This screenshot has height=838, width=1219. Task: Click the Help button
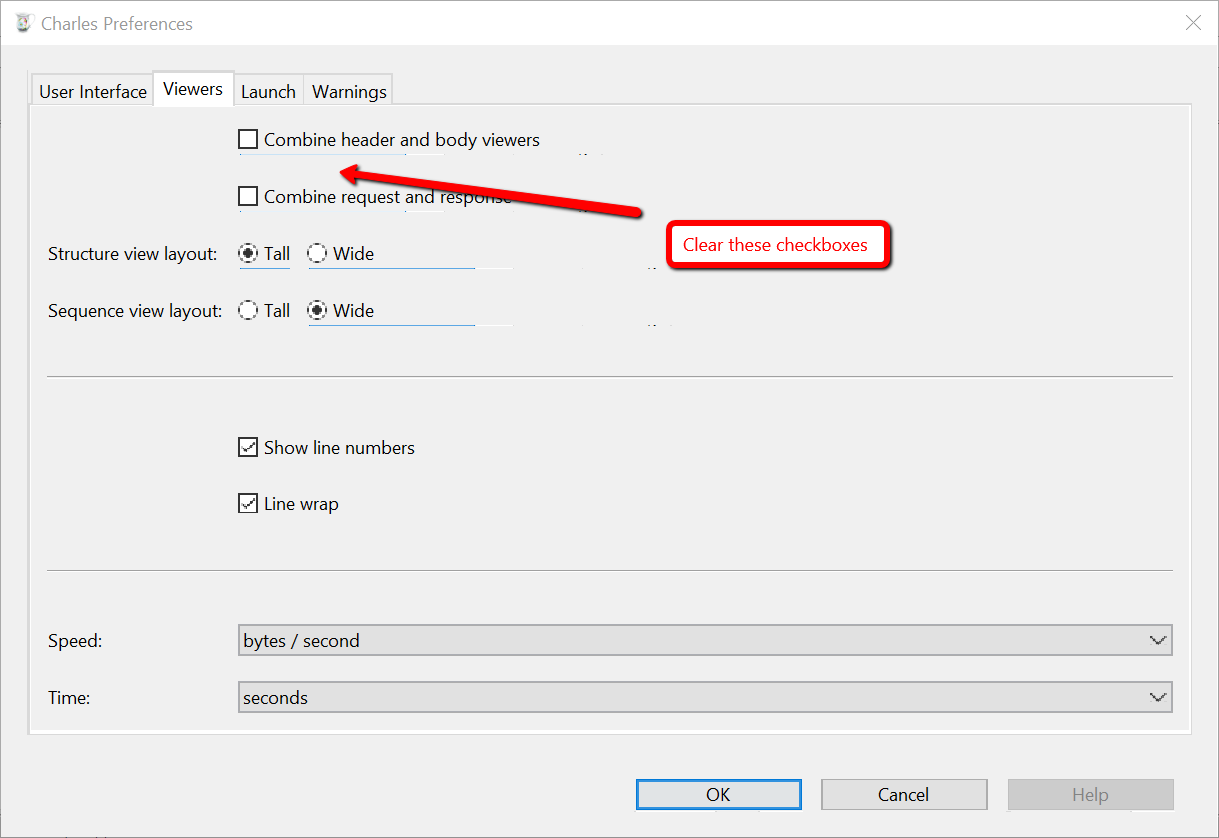point(1090,795)
